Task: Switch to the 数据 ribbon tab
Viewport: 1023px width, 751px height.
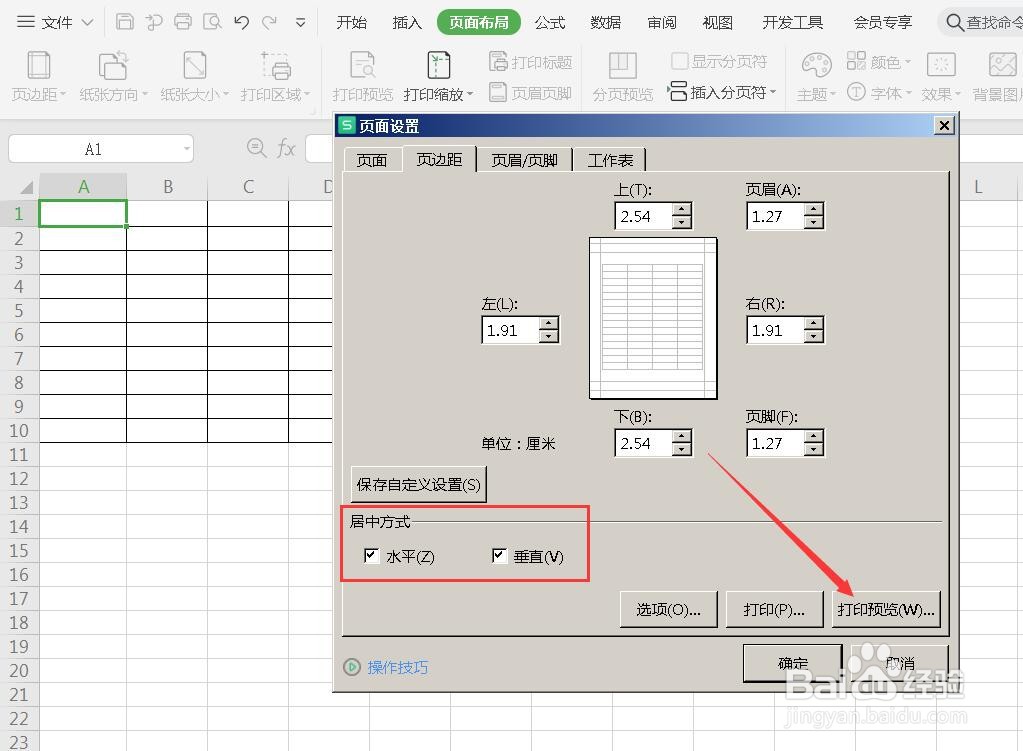Action: click(x=605, y=23)
